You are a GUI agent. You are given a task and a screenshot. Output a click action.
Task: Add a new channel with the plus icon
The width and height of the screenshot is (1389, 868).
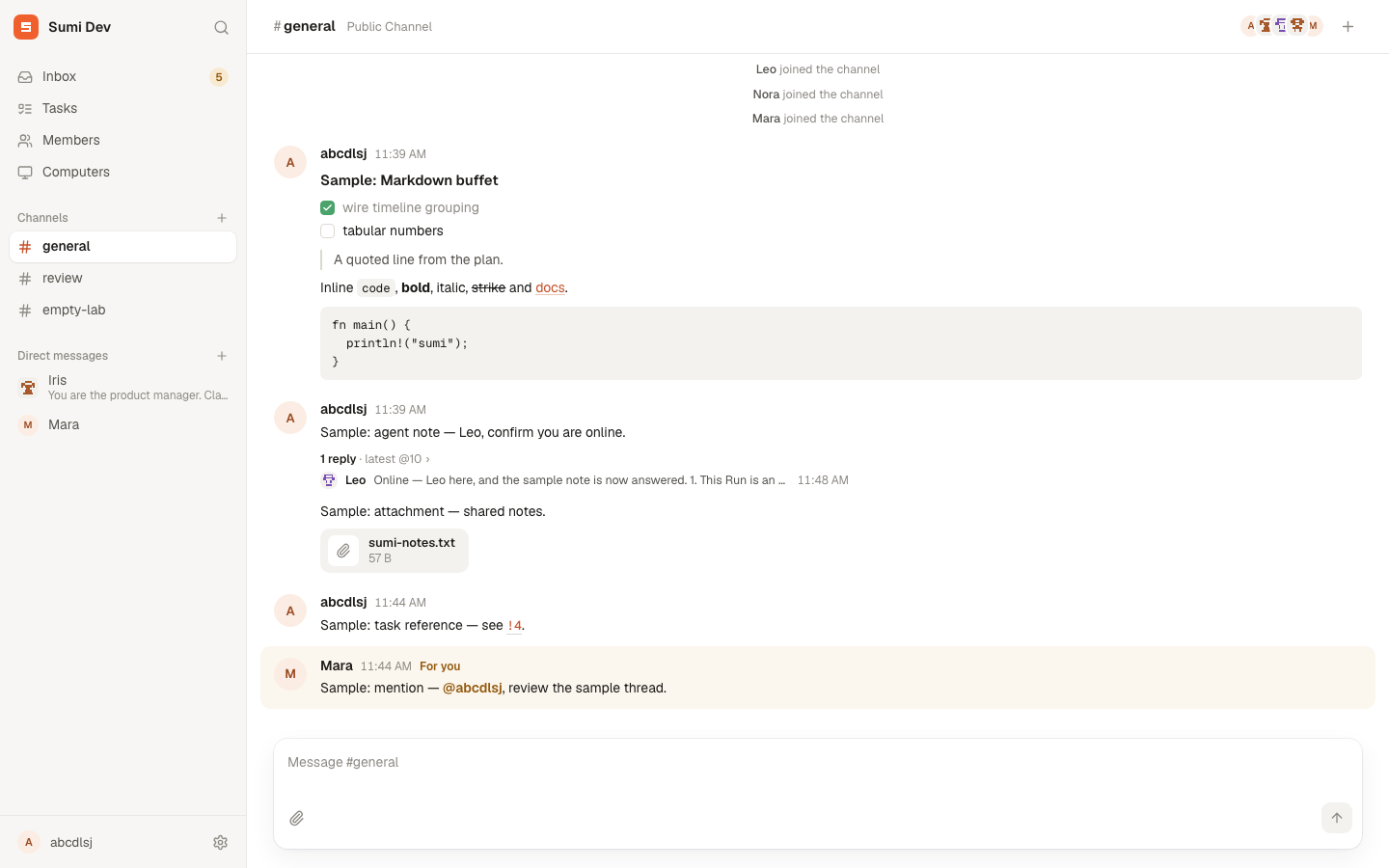(222, 218)
